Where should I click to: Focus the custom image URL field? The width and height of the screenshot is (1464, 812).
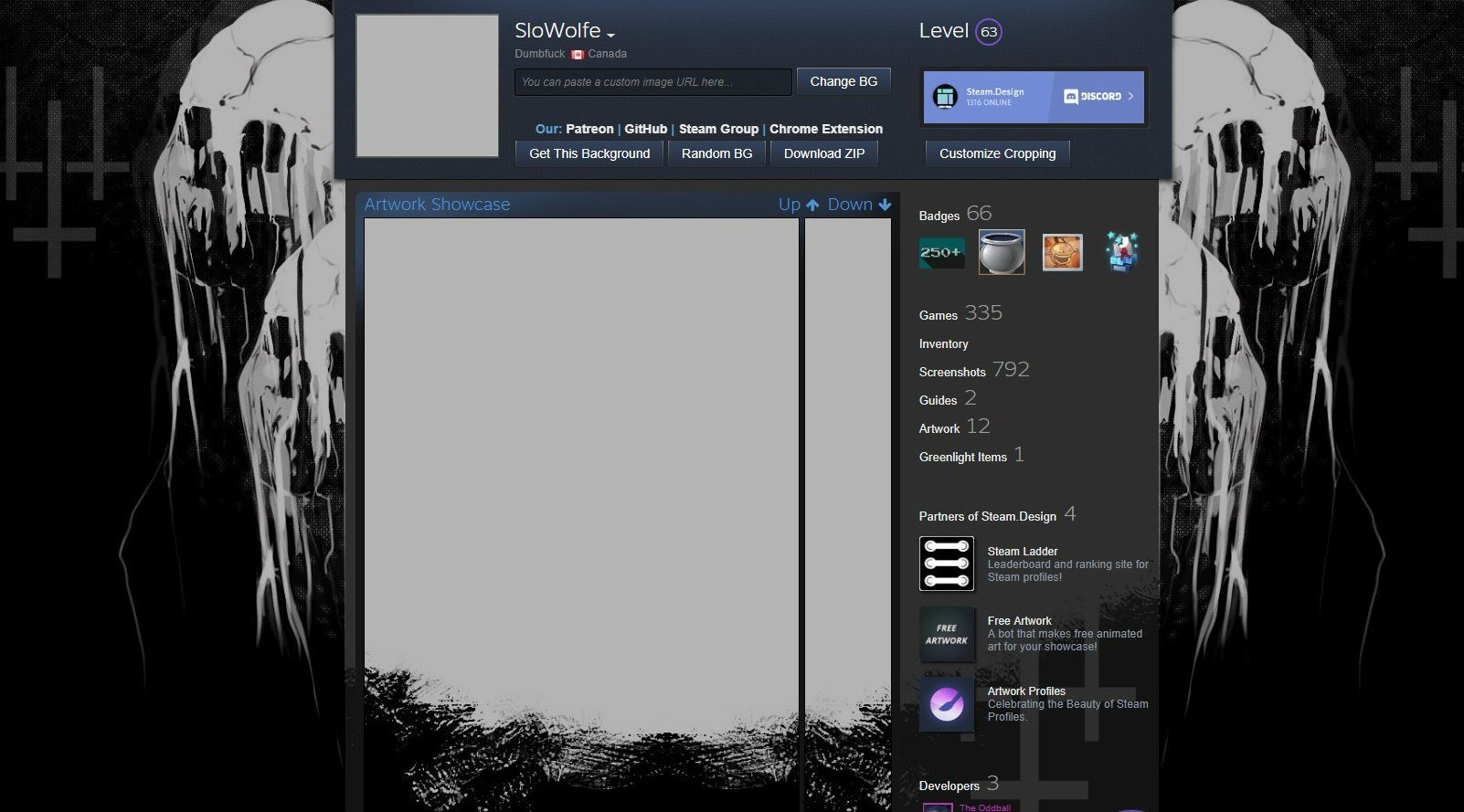(x=652, y=82)
